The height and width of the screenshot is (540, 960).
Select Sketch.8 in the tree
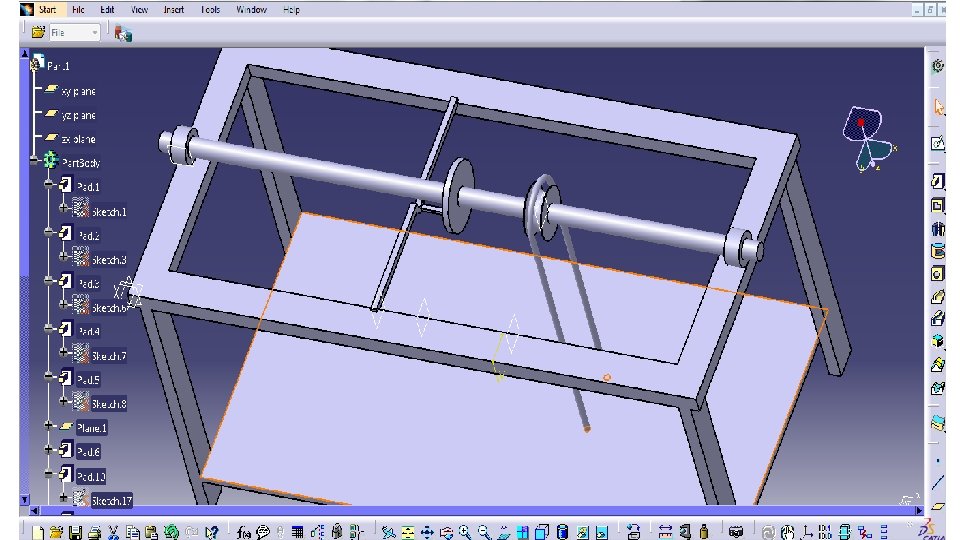coord(108,404)
